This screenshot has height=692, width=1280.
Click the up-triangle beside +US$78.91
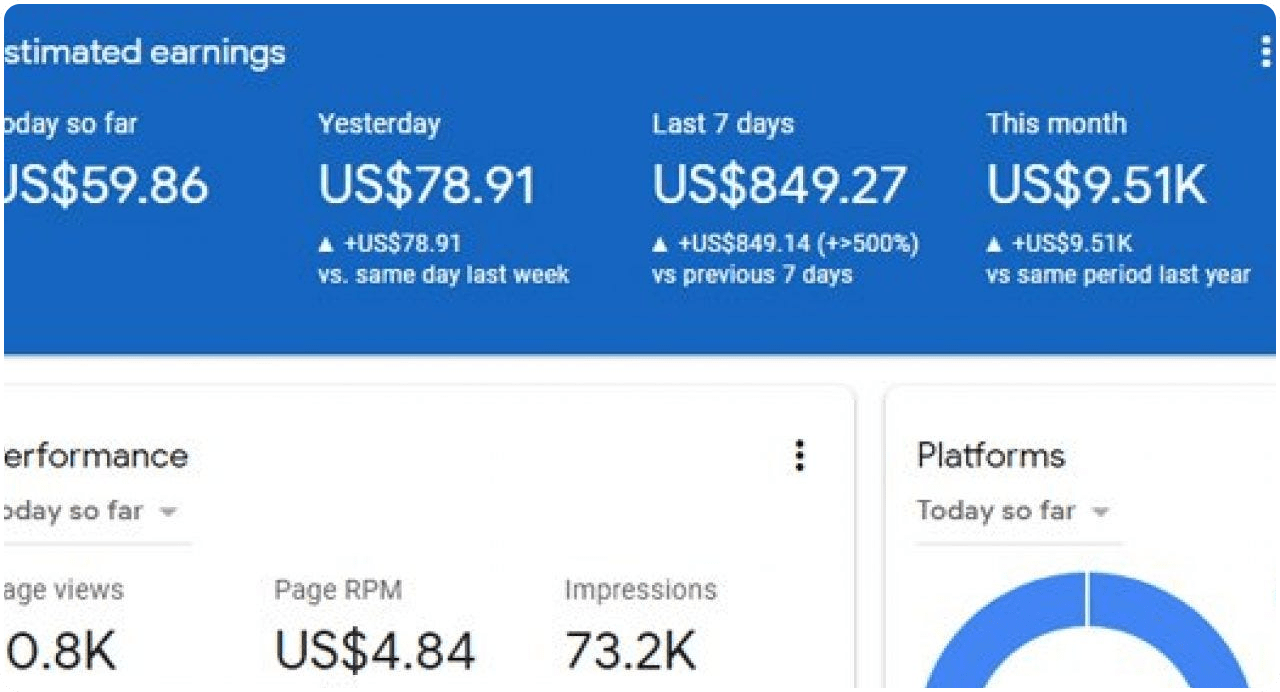pyautogui.click(x=326, y=245)
